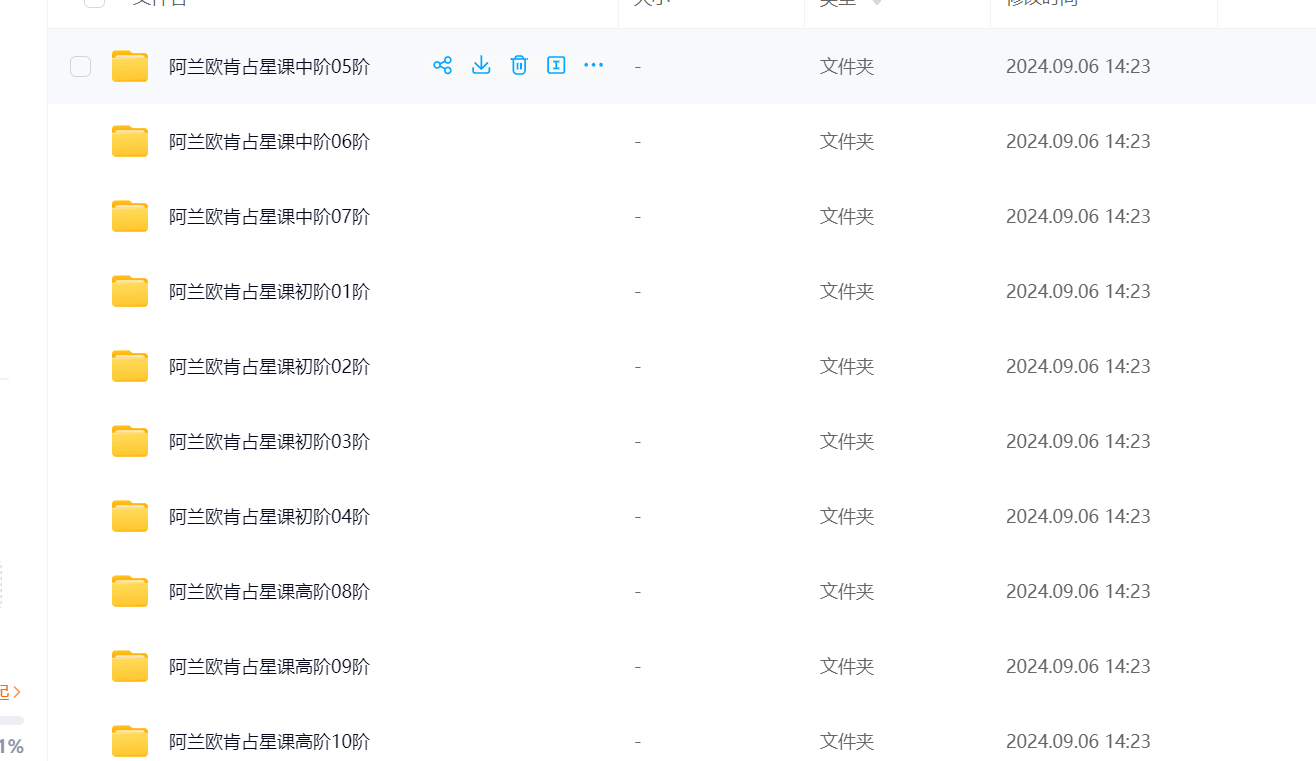Click the folder icon of 高阶08阶
The height and width of the screenshot is (761, 1316).
pyautogui.click(x=130, y=592)
